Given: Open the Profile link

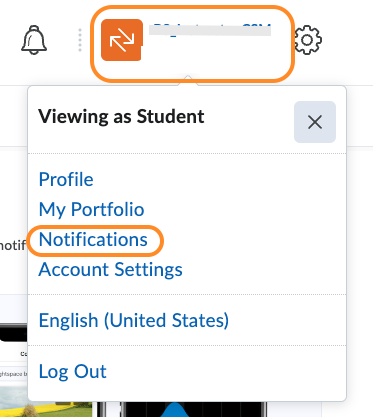Looking at the screenshot, I should pos(66,179).
